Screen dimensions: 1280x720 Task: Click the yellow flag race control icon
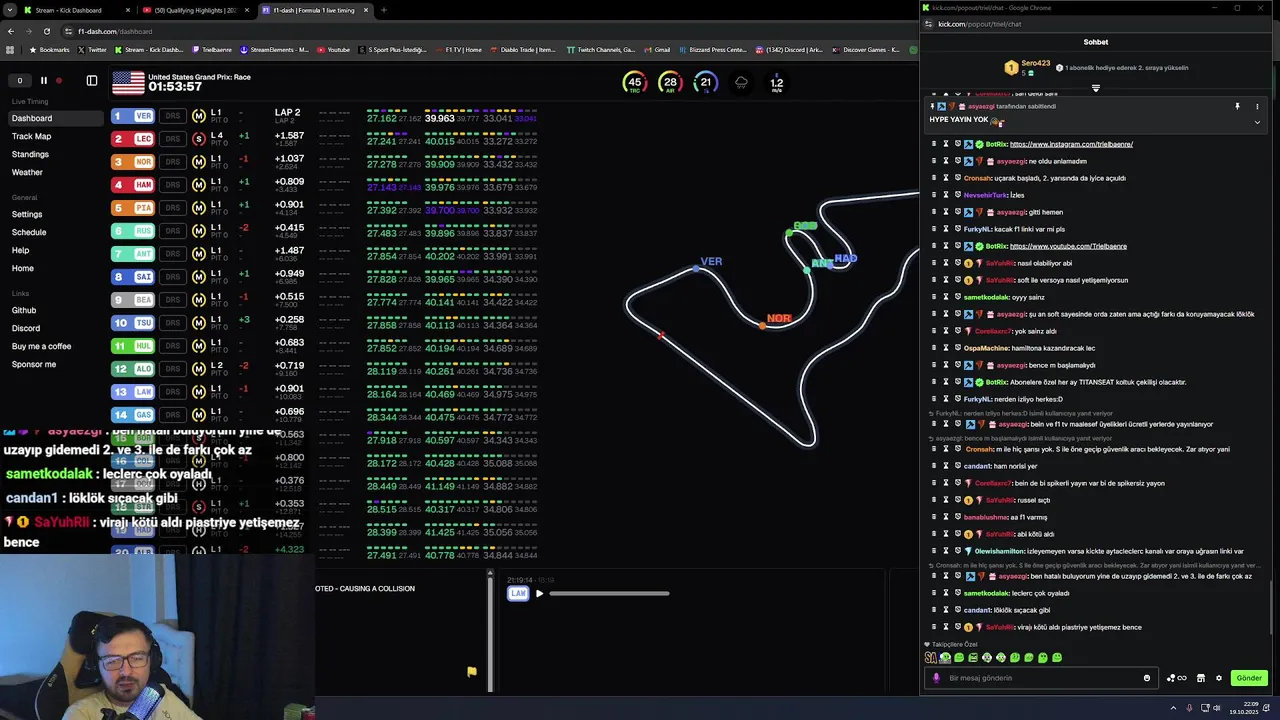pyautogui.click(x=471, y=672)
